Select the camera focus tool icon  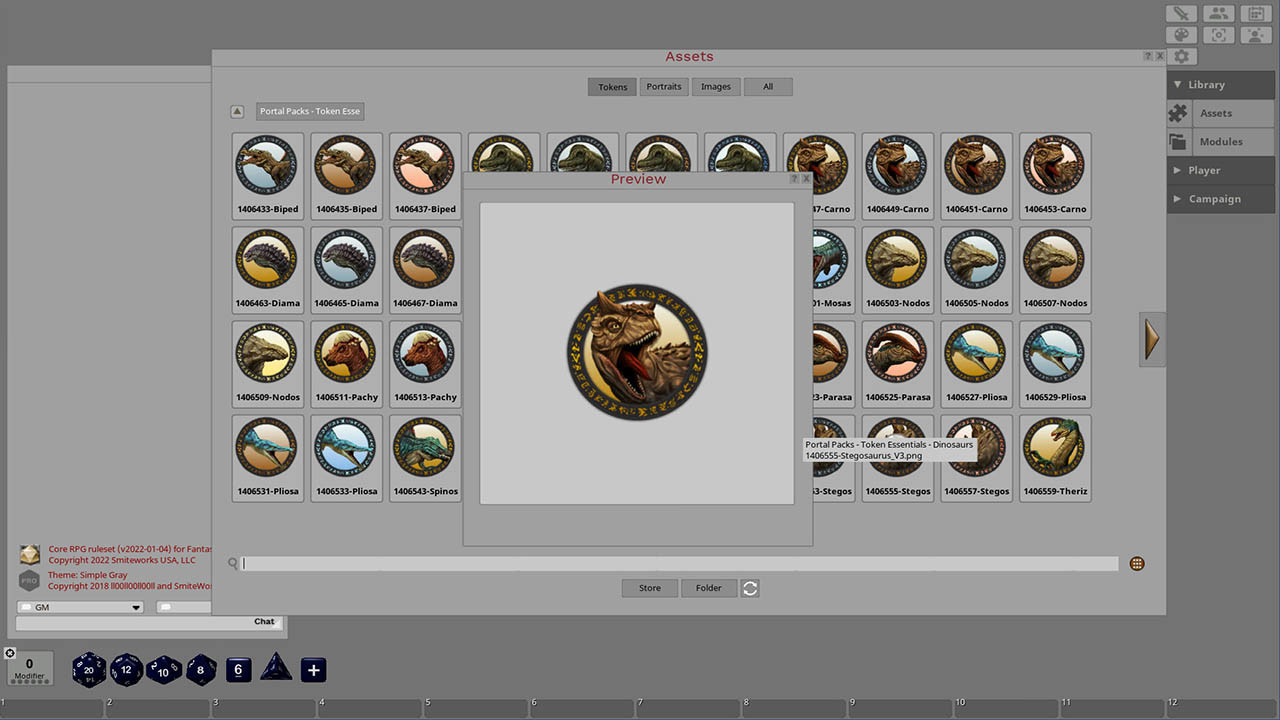(1218, 34)
